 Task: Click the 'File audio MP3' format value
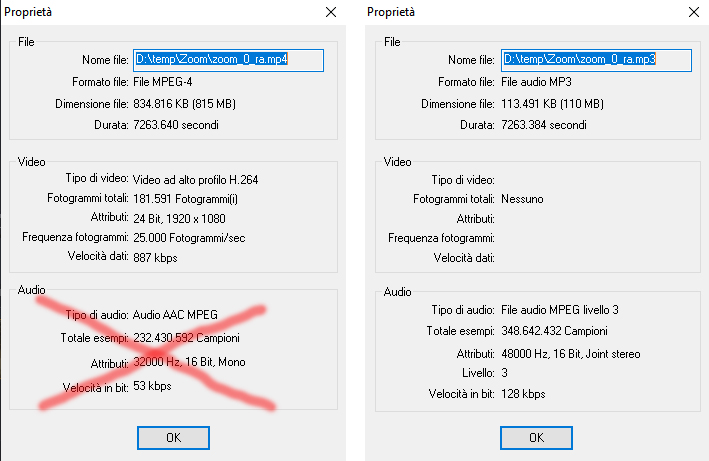(536, 82)
